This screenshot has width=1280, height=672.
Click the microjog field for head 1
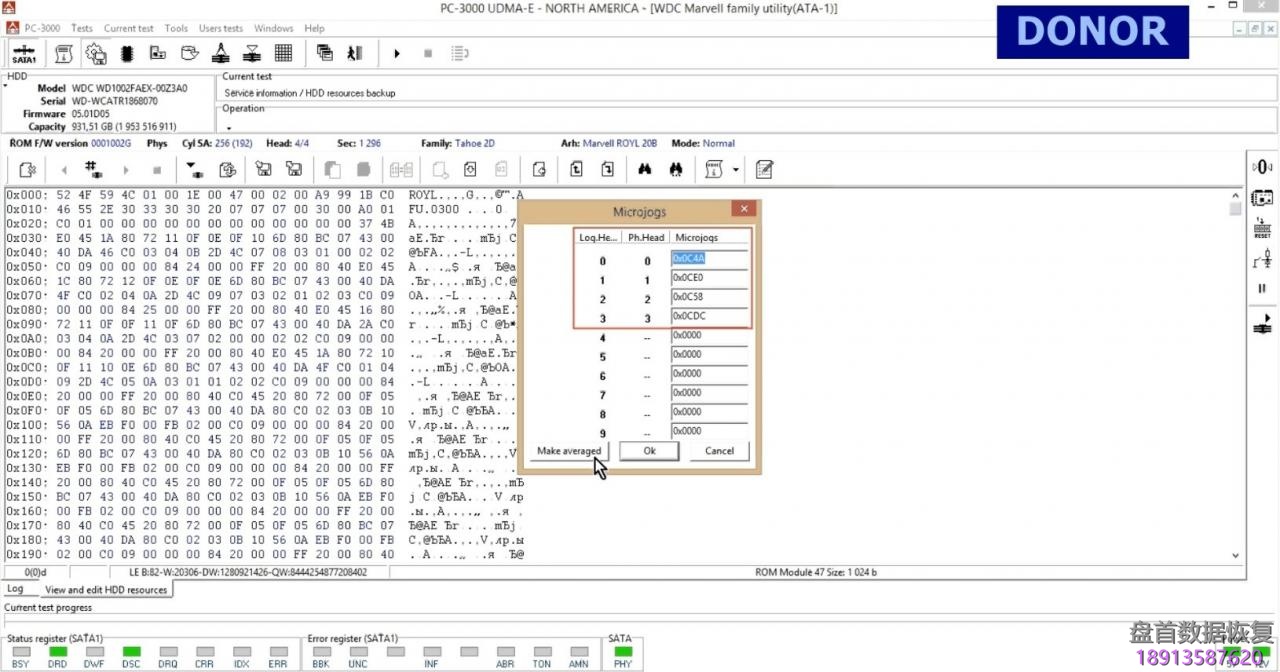point(709,278)
